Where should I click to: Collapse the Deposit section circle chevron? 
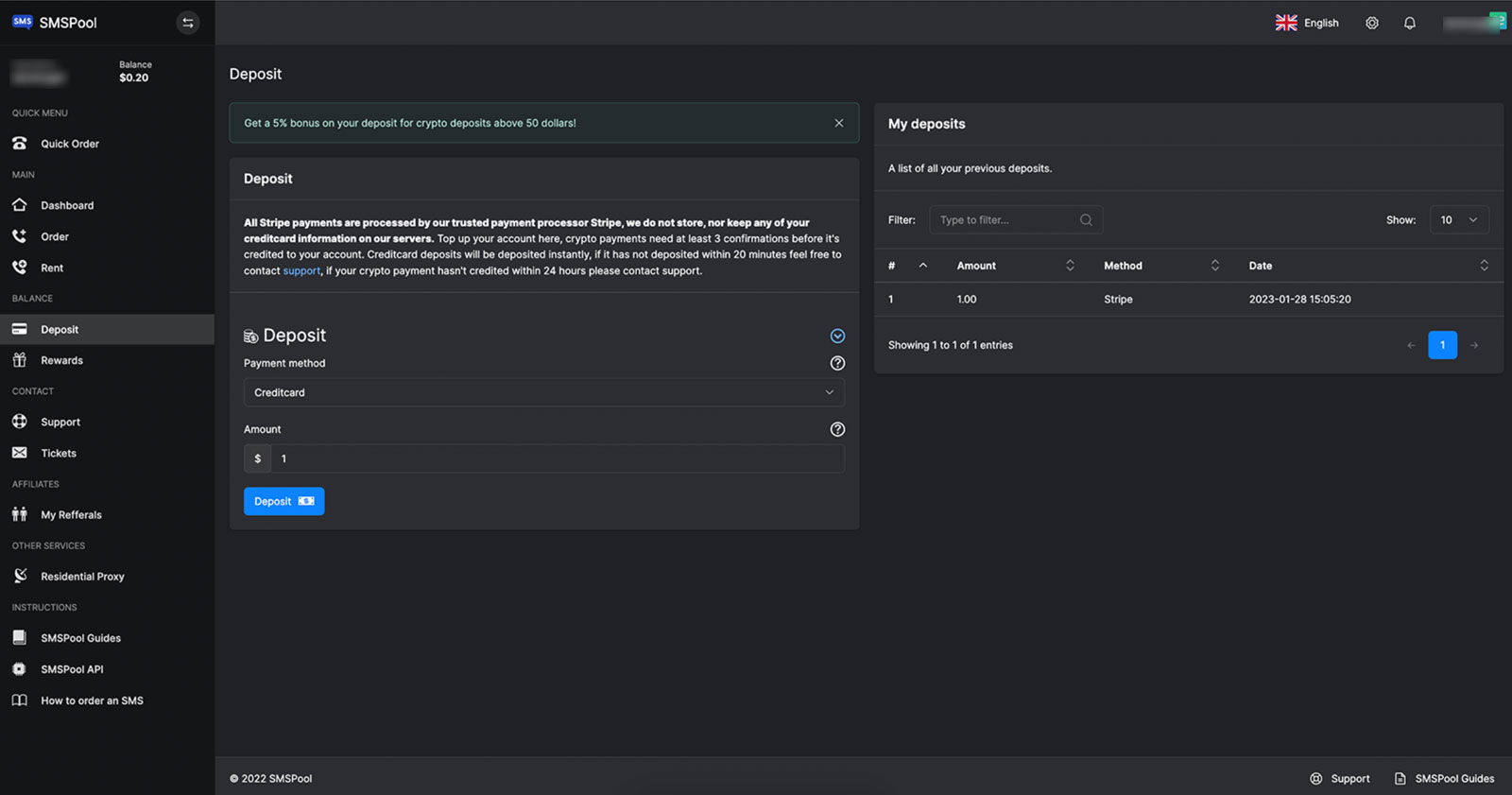coord(837,336)
